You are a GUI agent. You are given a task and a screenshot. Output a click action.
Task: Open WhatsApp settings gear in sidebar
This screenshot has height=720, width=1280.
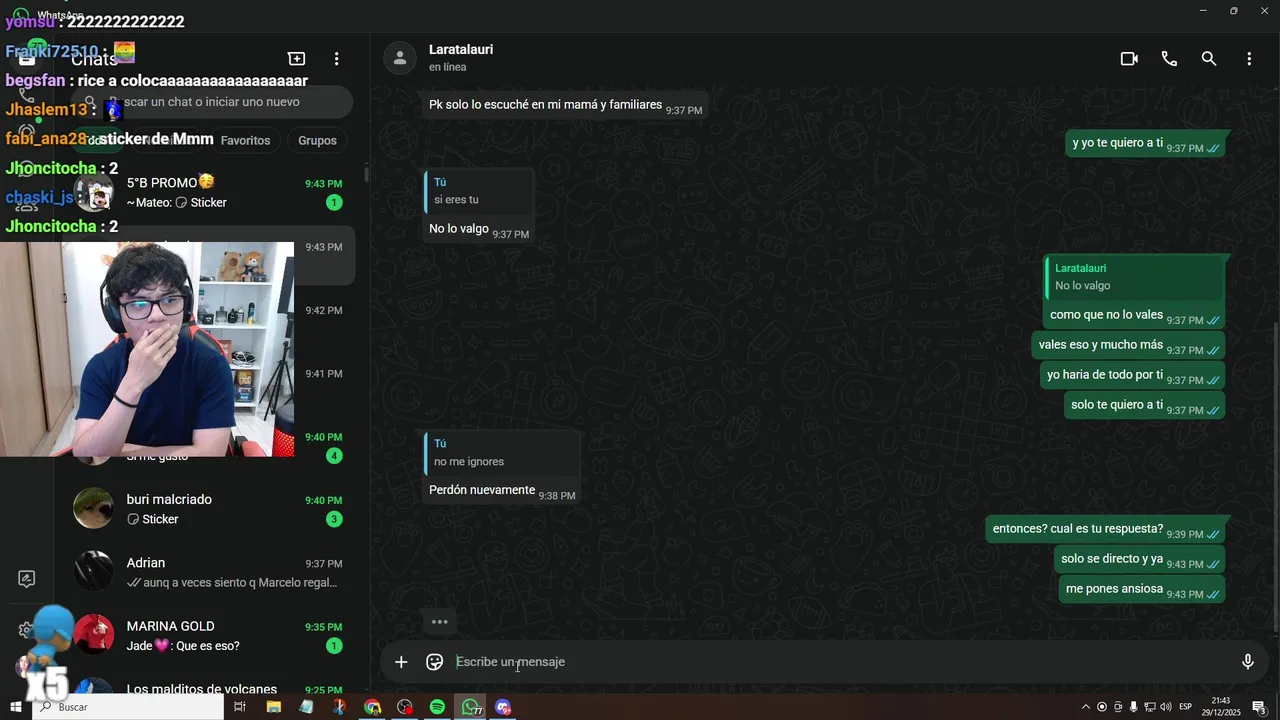coord(26,630)
